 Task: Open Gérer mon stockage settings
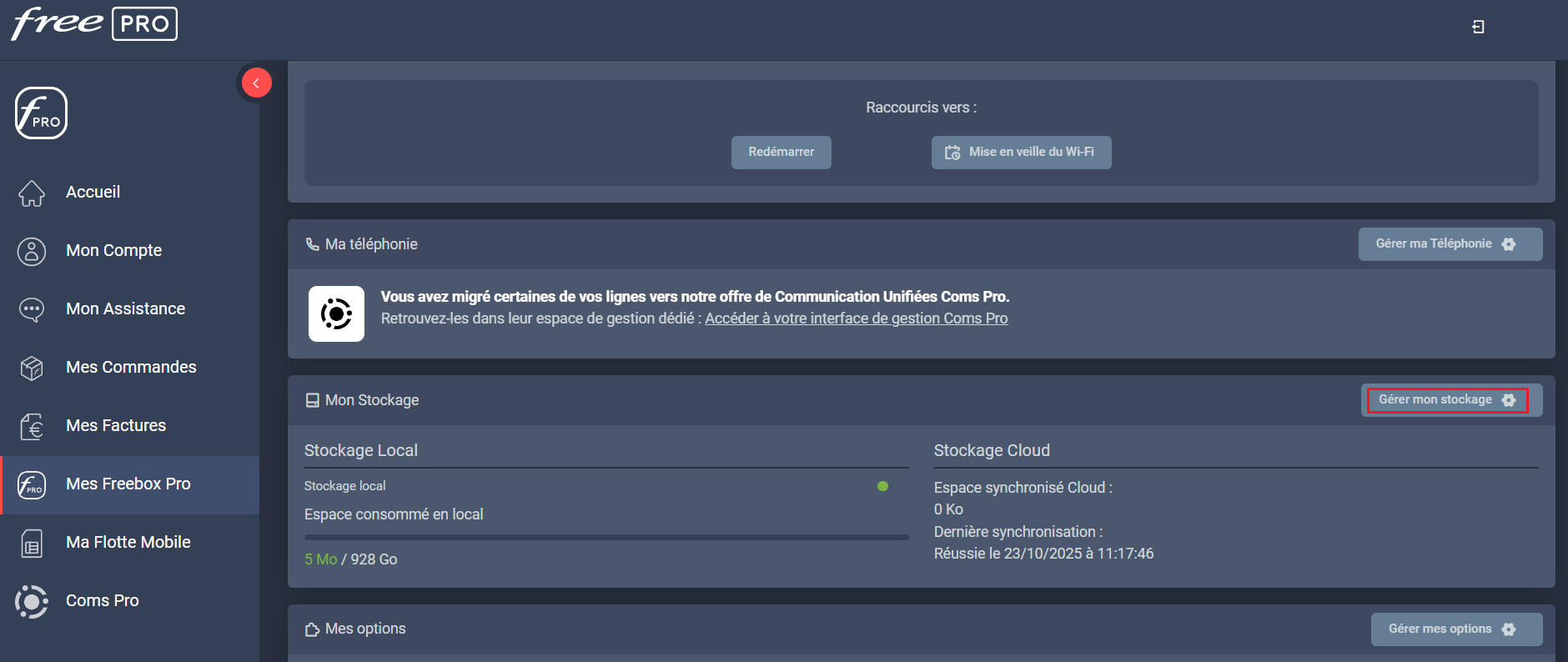tap(1447, 400)
